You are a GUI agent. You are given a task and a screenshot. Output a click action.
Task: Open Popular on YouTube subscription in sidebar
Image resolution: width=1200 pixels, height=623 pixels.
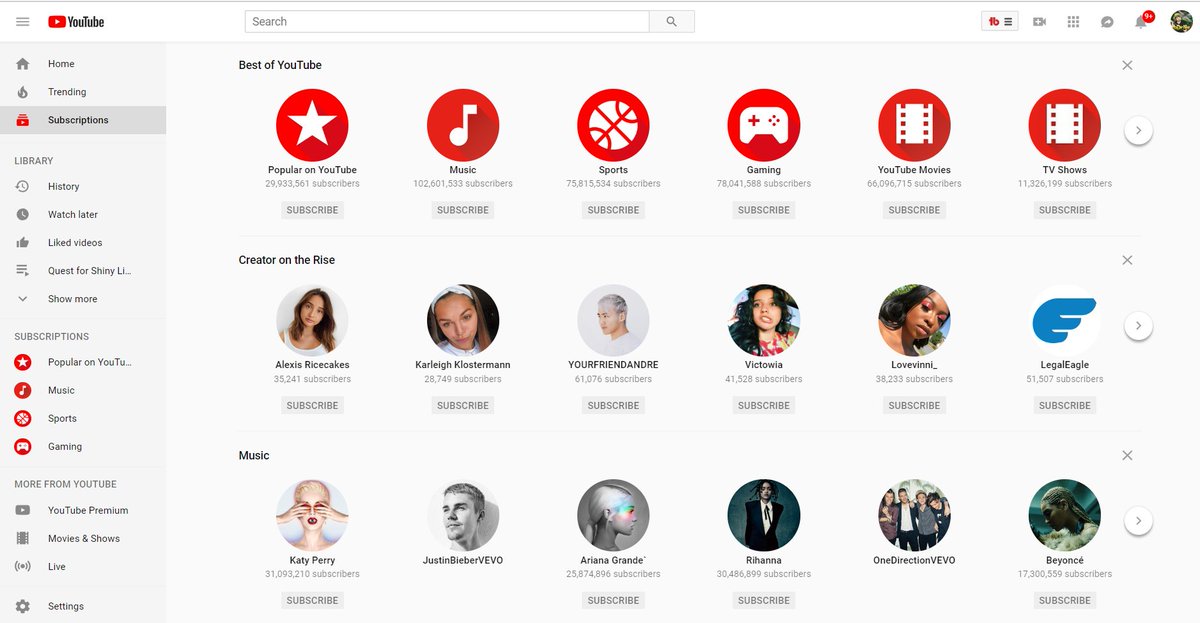click(83, 362)
